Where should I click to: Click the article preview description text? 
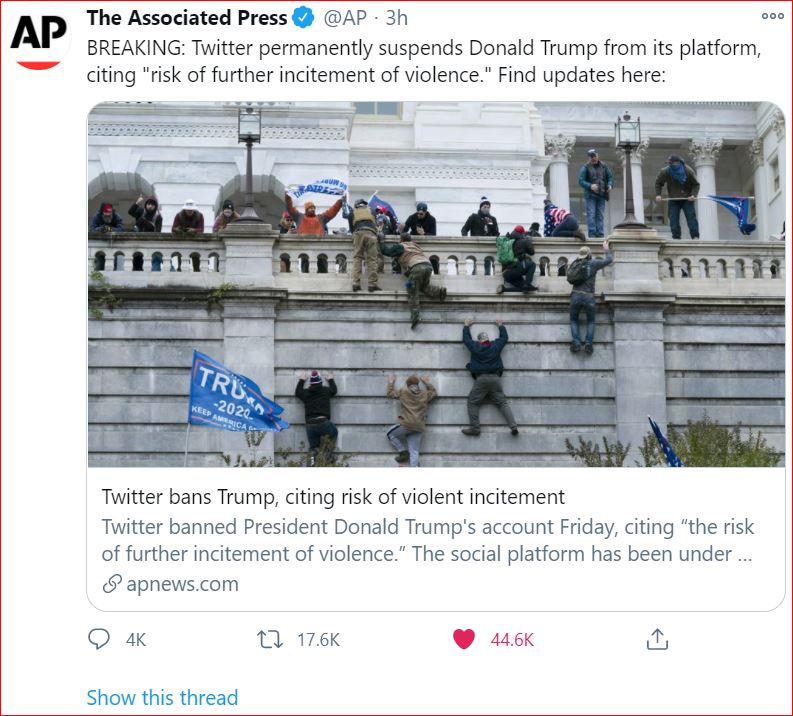[427, 540]
